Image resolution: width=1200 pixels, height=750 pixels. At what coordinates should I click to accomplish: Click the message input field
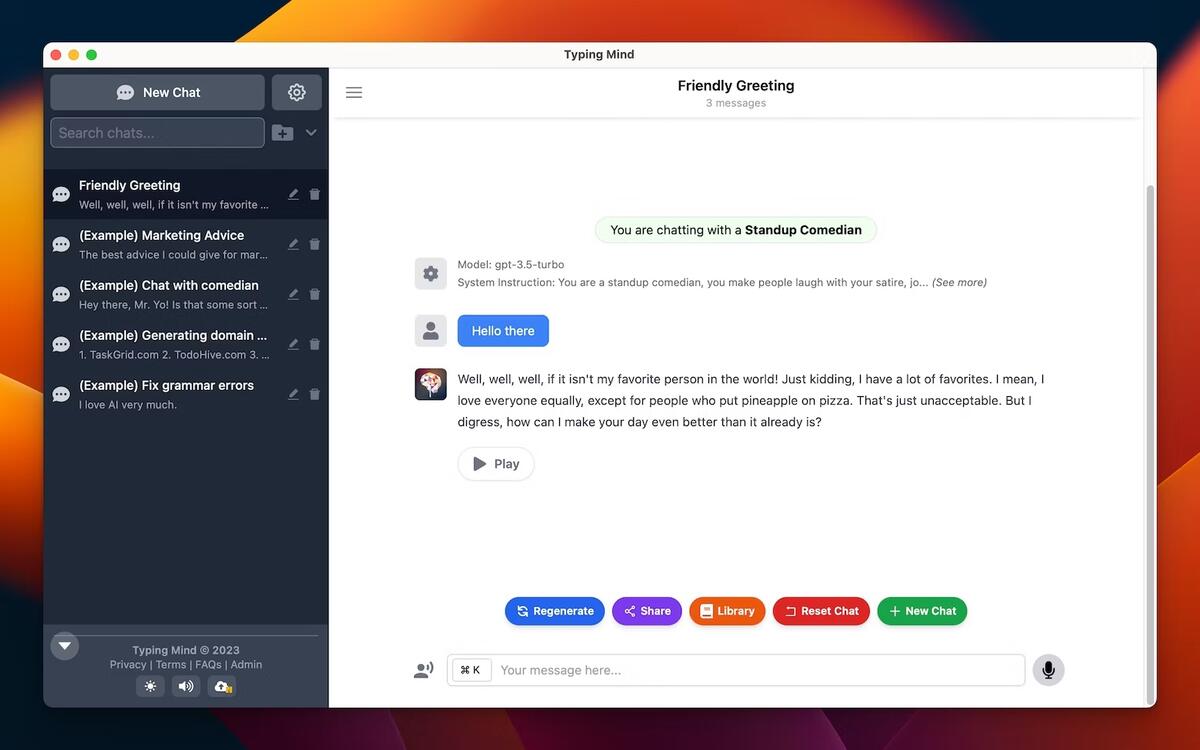point(736,670)
